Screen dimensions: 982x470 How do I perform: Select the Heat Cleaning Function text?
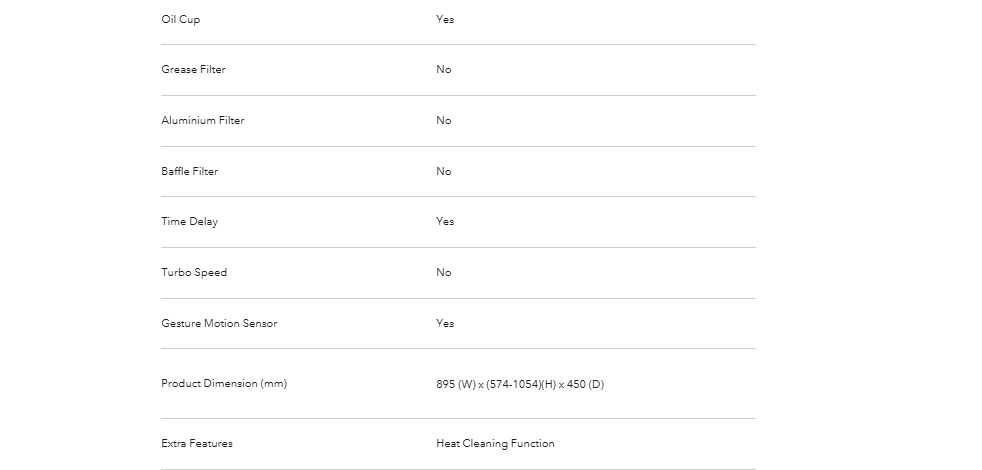coord(495,444)
